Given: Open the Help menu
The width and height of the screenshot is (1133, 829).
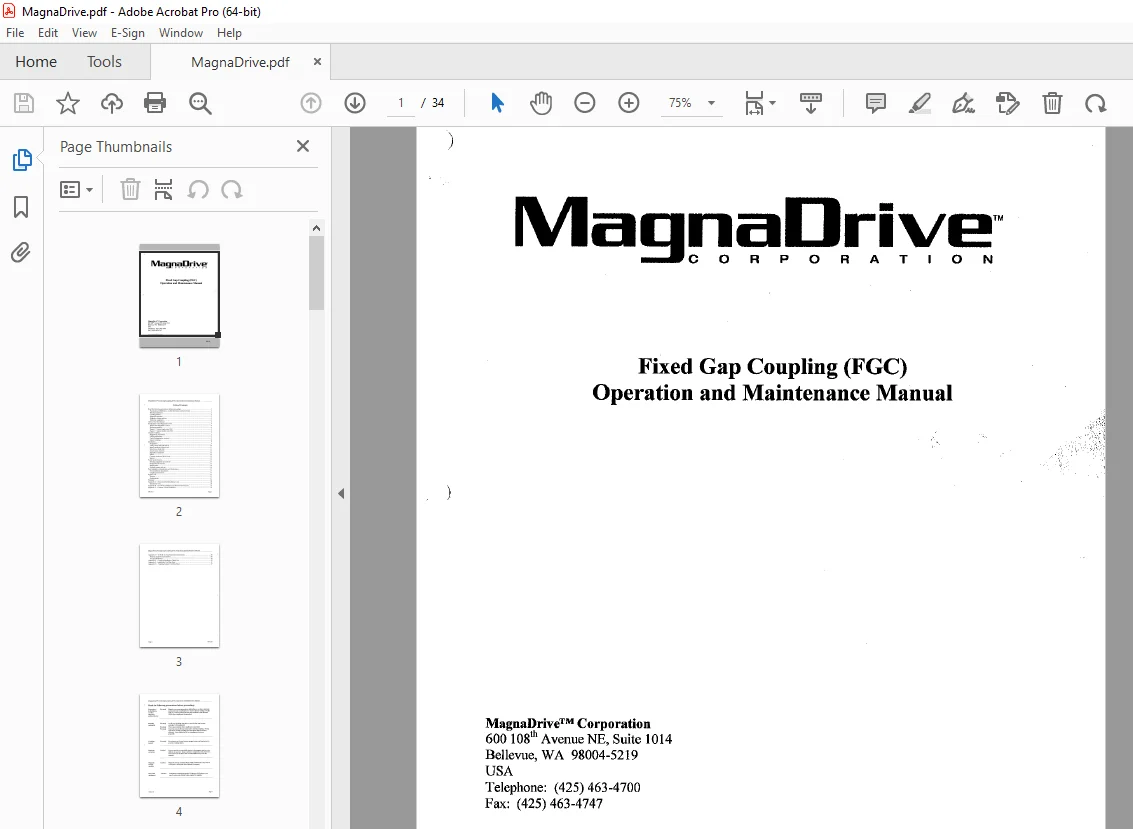Looking at the screenshot, I should pyautogui.click(x=229, y=33).
